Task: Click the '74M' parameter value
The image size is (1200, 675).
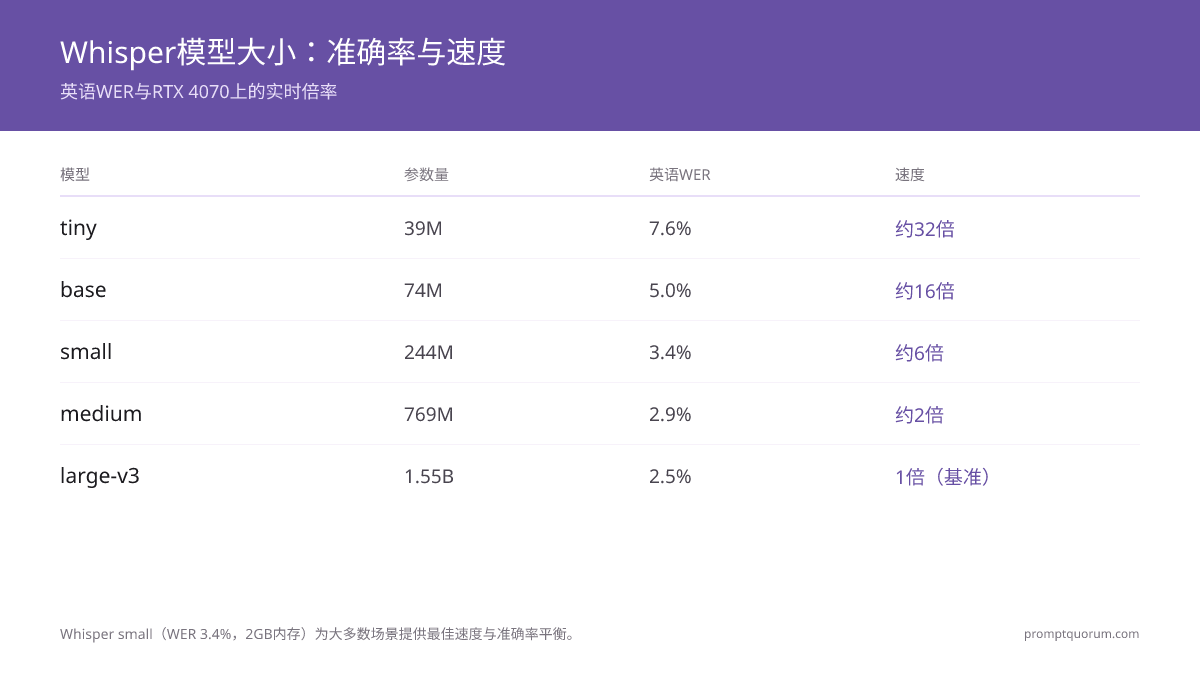Action: (423, 291)
